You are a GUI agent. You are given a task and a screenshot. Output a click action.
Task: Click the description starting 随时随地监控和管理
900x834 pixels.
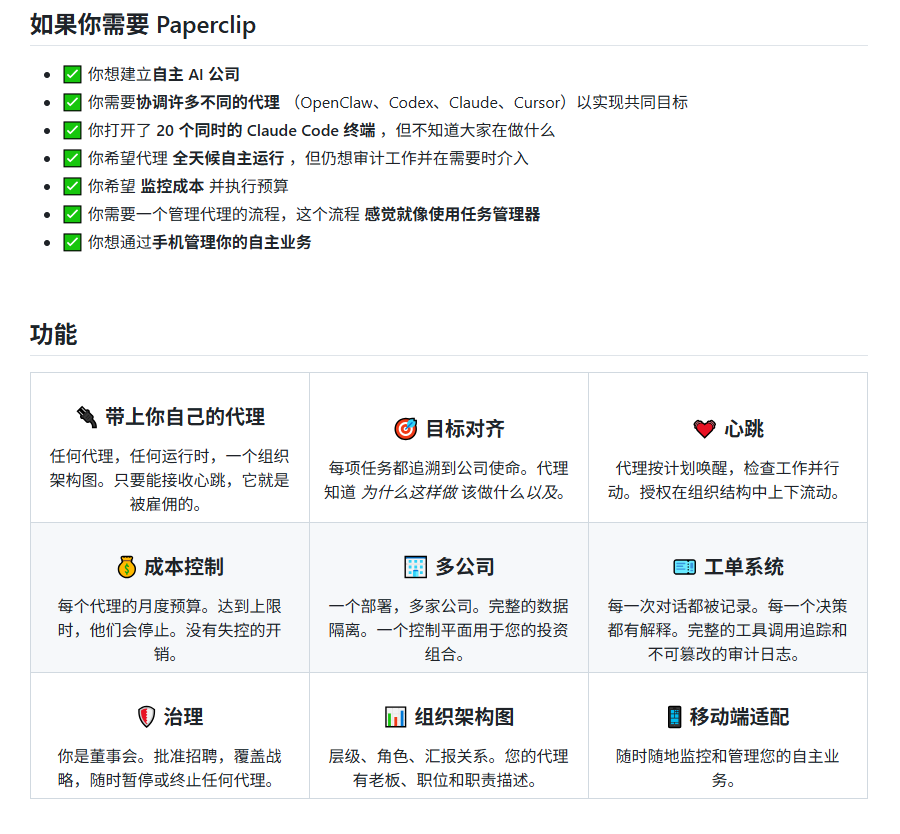[727, 768]
